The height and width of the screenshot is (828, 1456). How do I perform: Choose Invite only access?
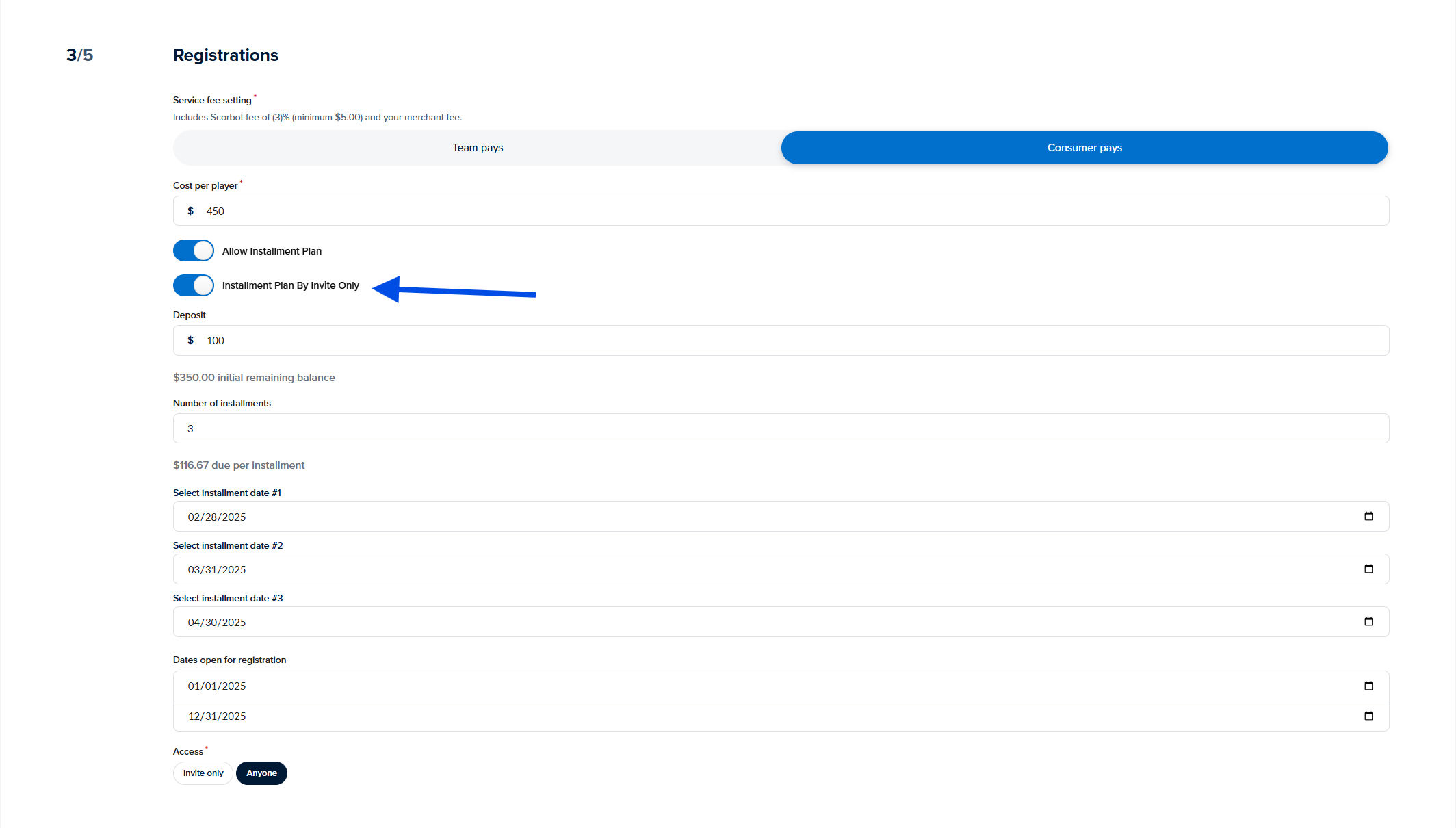point(203,773)
